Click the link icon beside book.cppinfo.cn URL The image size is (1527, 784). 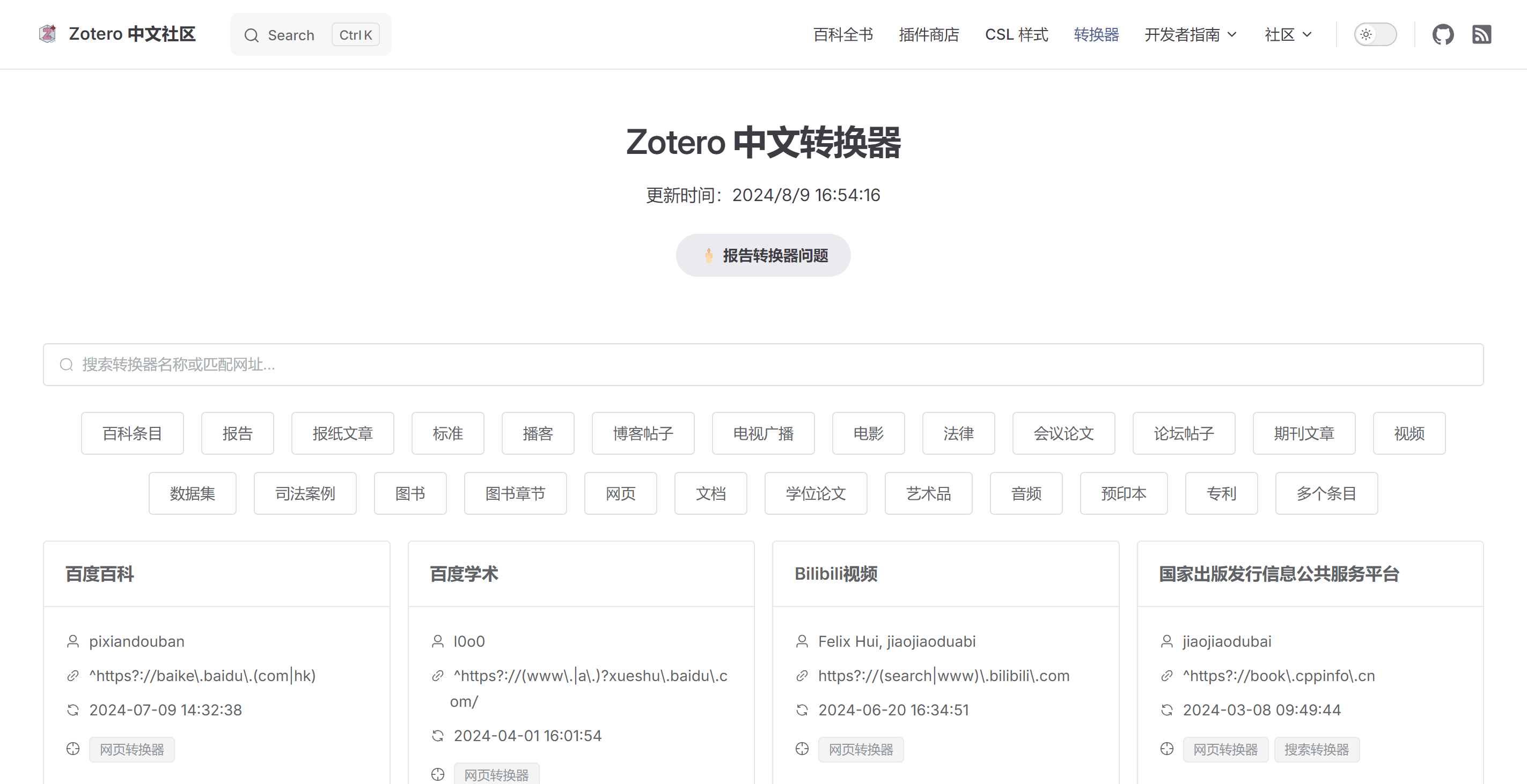[1166, 676]
